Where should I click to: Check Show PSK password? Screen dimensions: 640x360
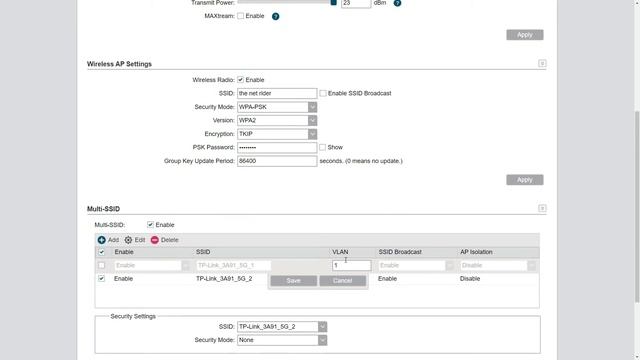[322, 147]
